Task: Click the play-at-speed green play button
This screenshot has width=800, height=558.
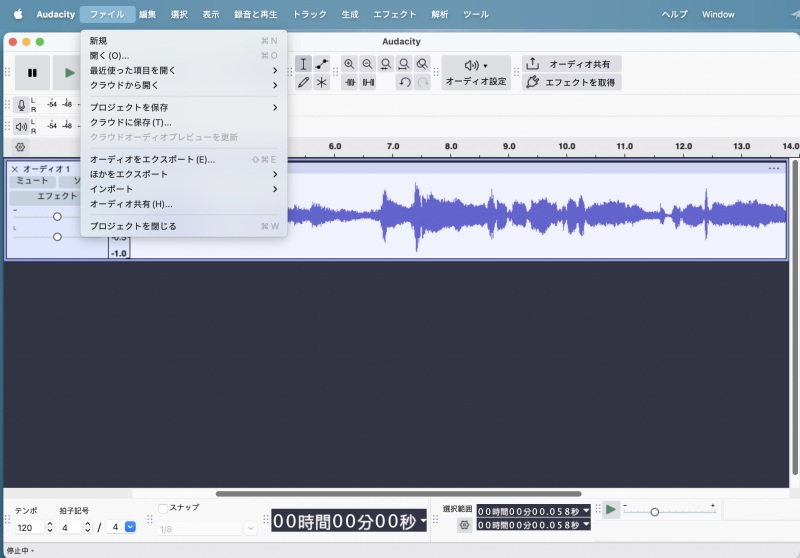Action: pos(611,510)
